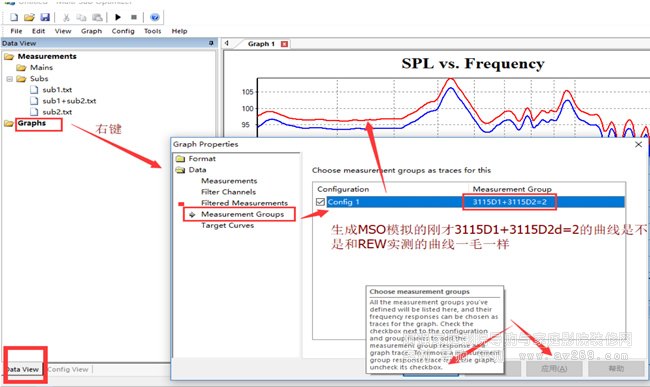Open the Tools menu
Viewport: 650px width, 387px height.
153,31
